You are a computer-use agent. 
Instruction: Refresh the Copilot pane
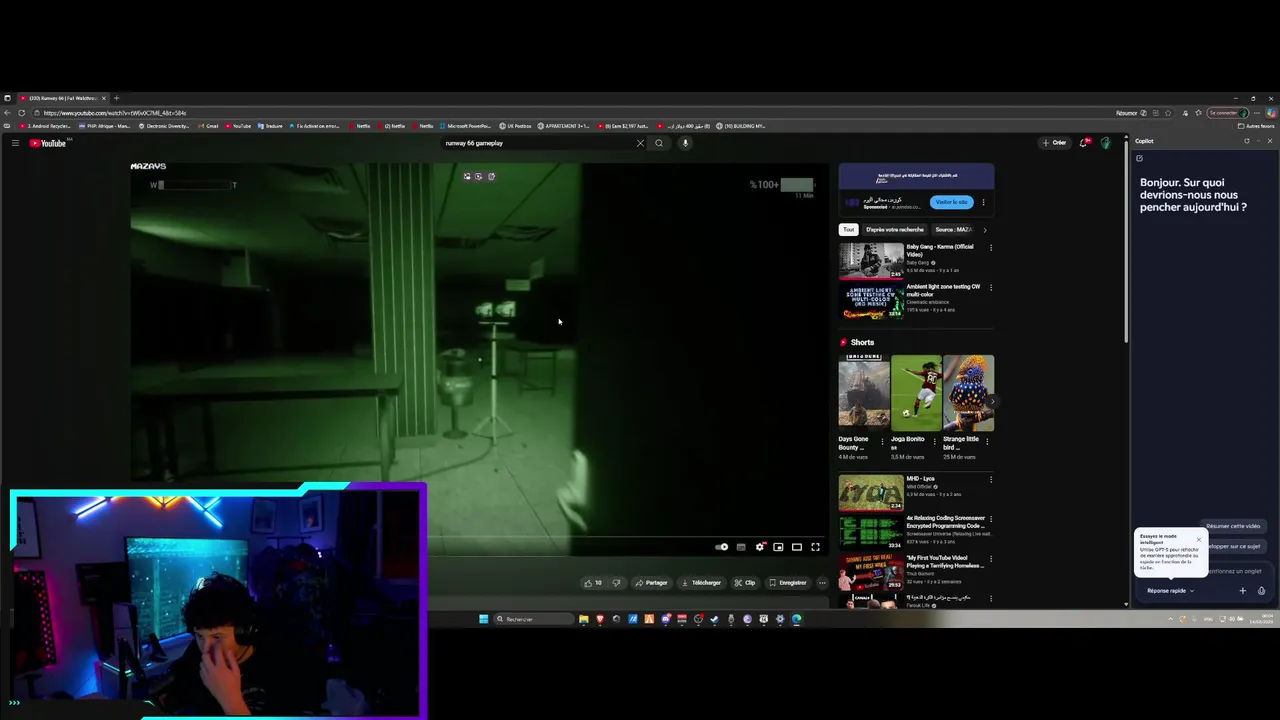point(1247,141)
